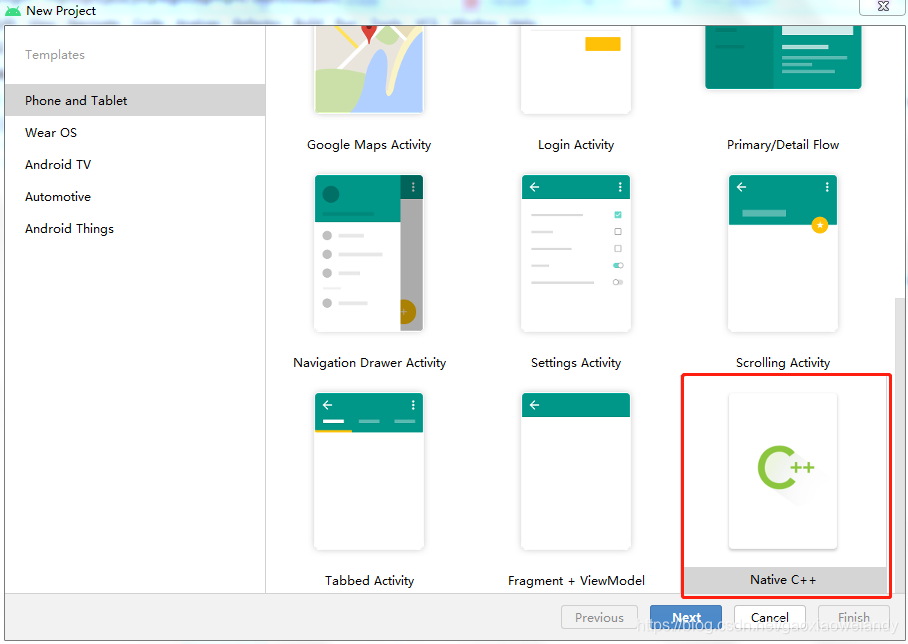Viewport: 908px width, 644px height.
Task: Click the Cancel button
Action: coord(770,617)
